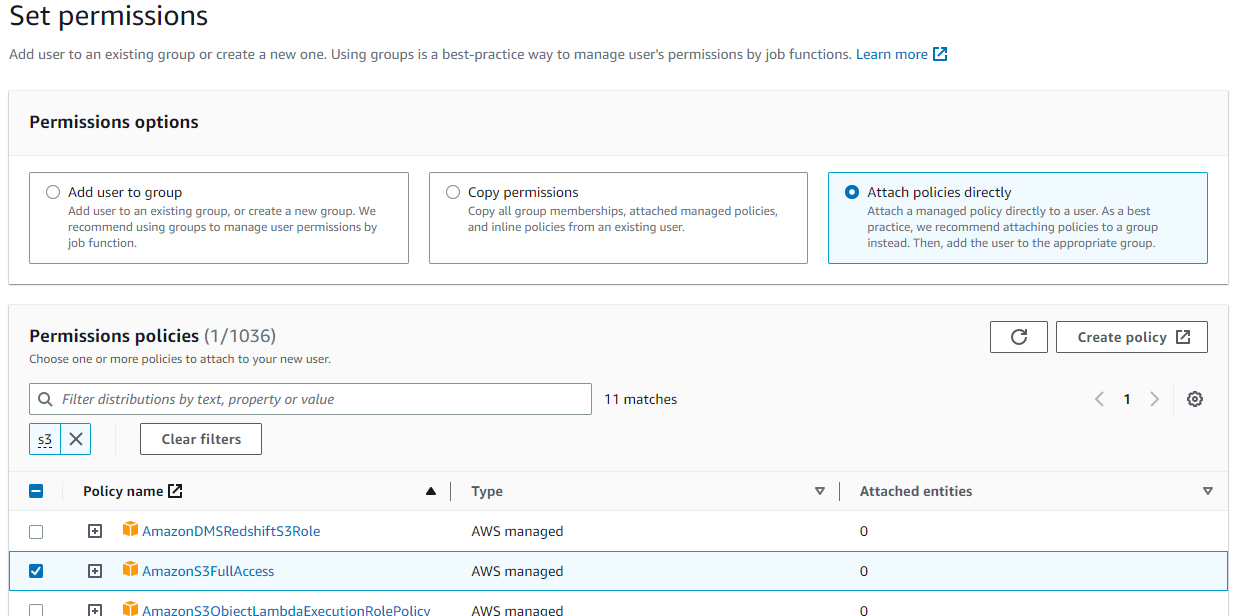Viewport: 1241px width, 616px height.
Task: Toggle select-all policies checkbox in header
Action: click(x=36, y=491)
